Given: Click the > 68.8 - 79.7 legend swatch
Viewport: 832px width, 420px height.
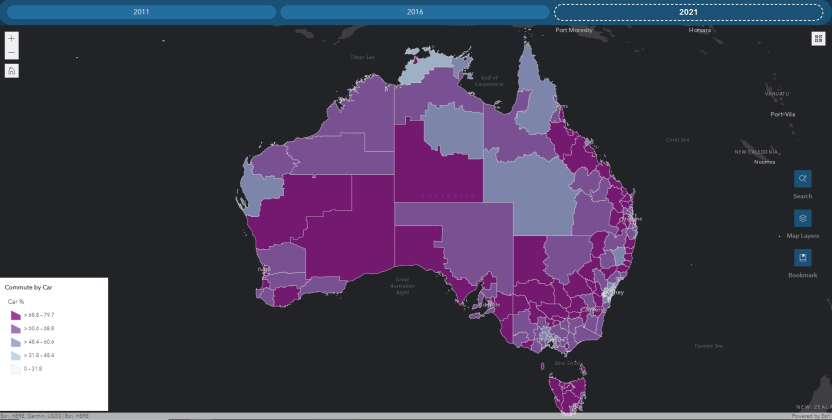Looking at the screenshot, I should [x=14, y=314].
